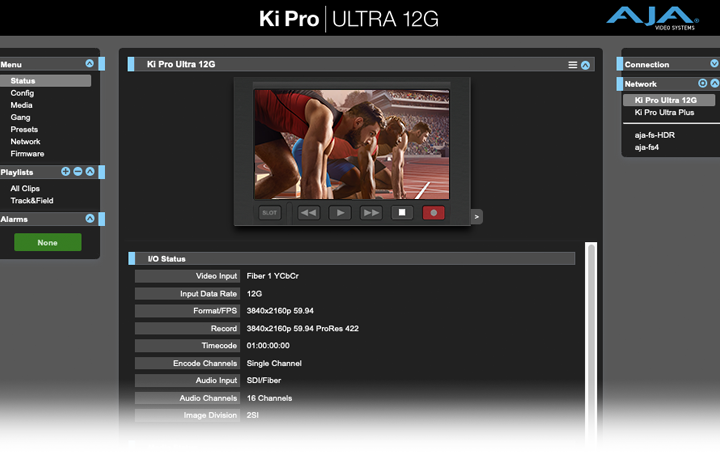The height and width of the screenshot is (456, 720).
Task: Click the Rewind button
Action: point(309,213)
